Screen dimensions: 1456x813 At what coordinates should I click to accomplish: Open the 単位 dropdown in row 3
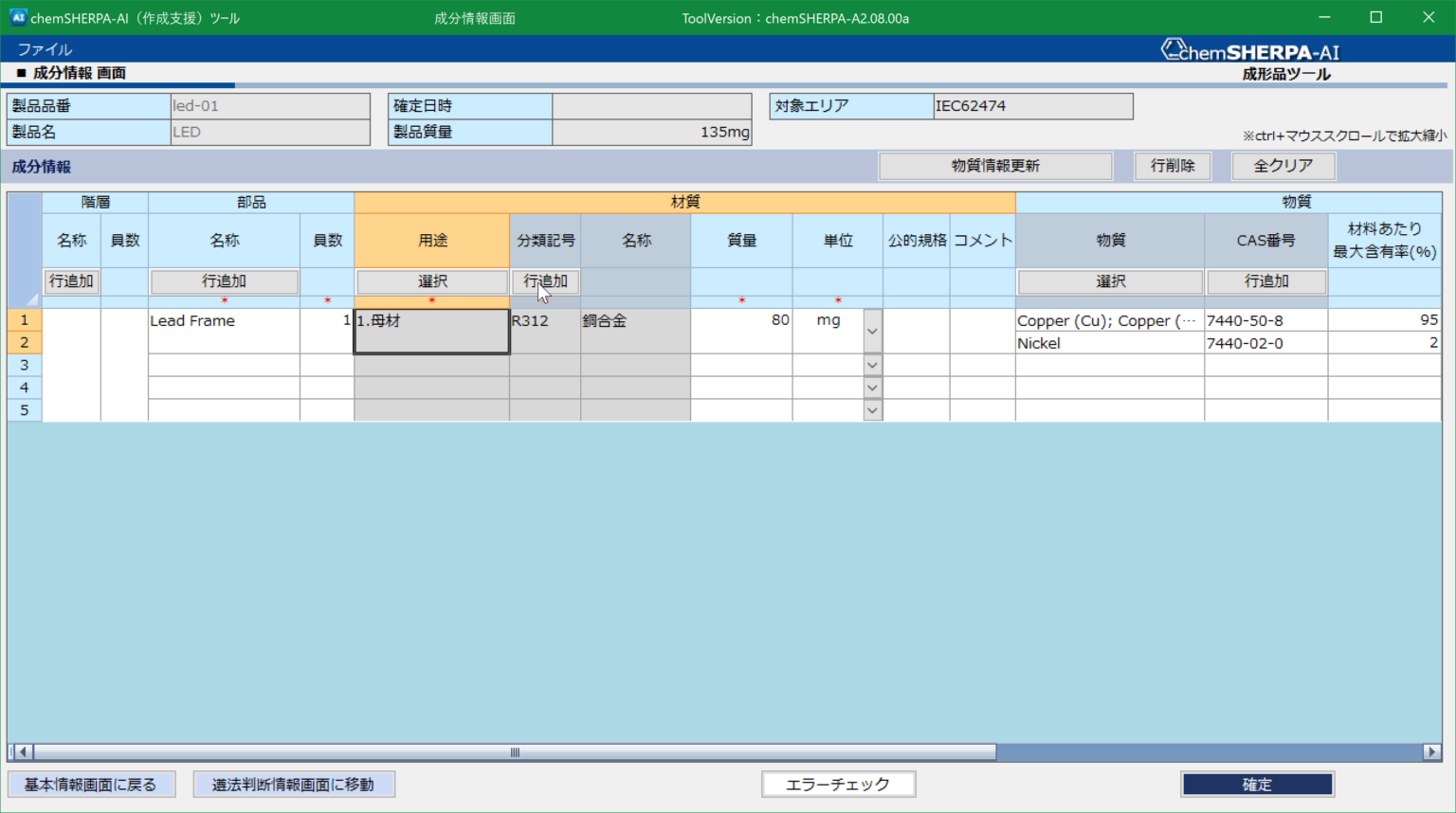[x=872, y=365]
